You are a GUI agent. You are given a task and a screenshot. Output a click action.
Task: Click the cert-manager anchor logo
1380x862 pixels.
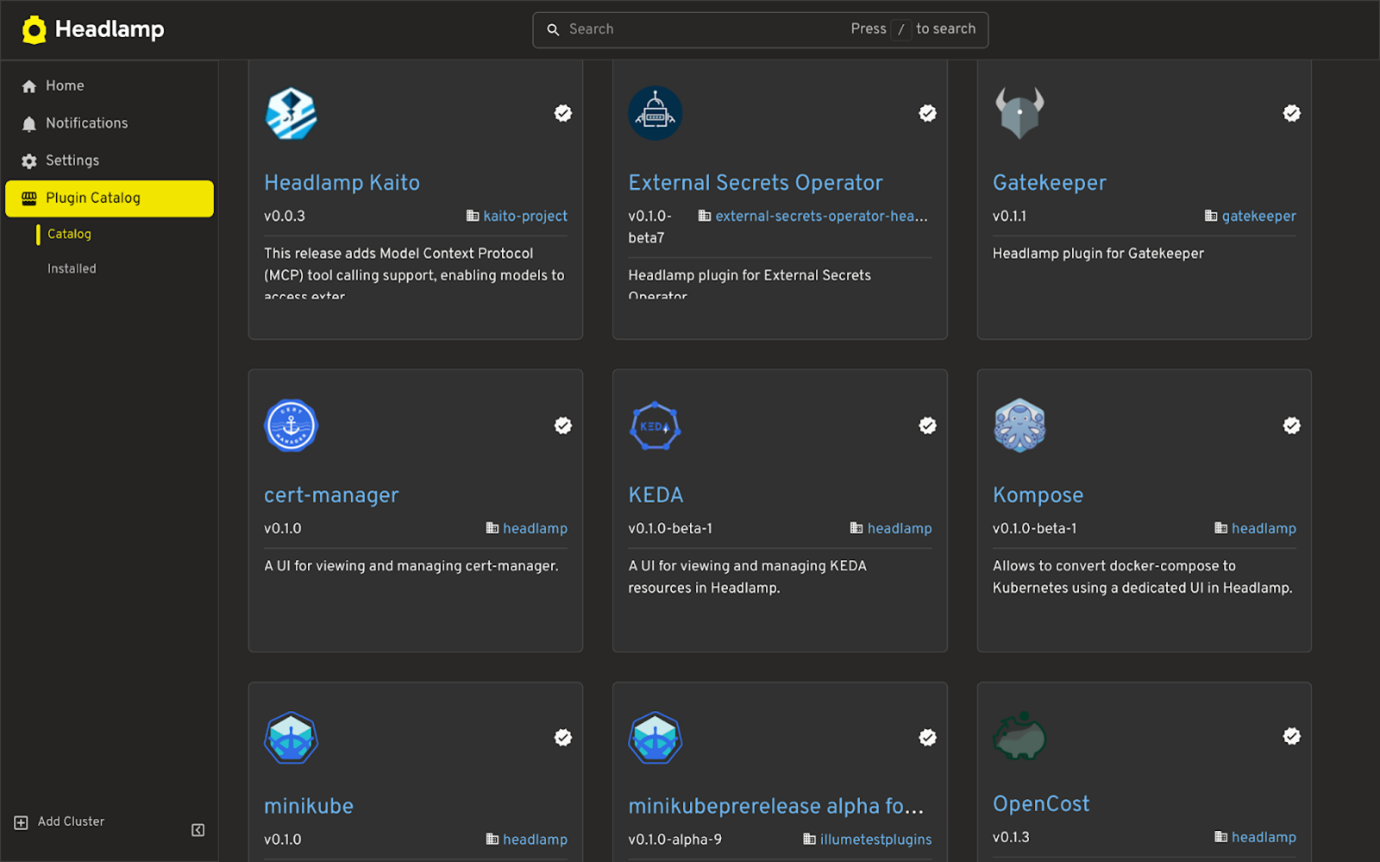pyautogui.click(x=291, y=426)
